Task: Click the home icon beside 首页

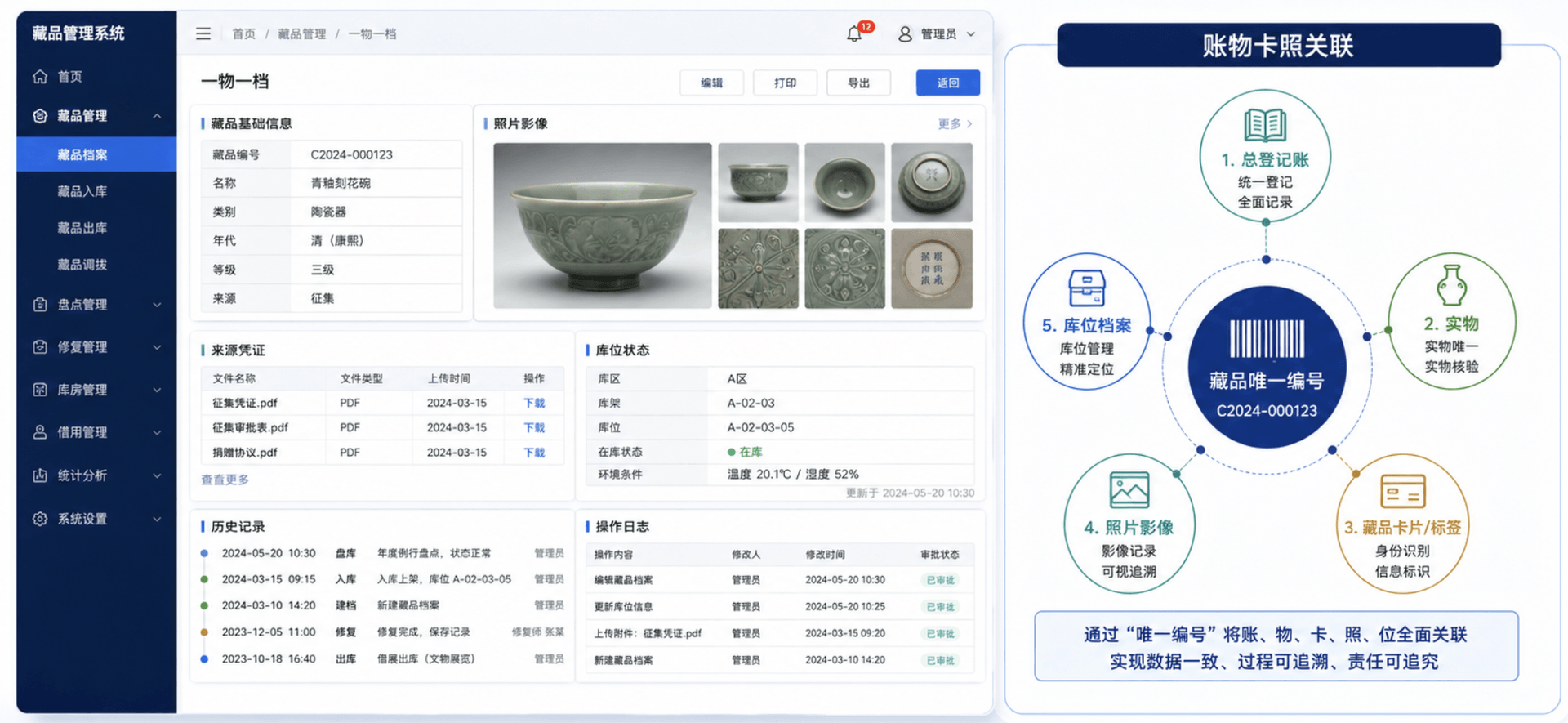Action: point(40,76)
